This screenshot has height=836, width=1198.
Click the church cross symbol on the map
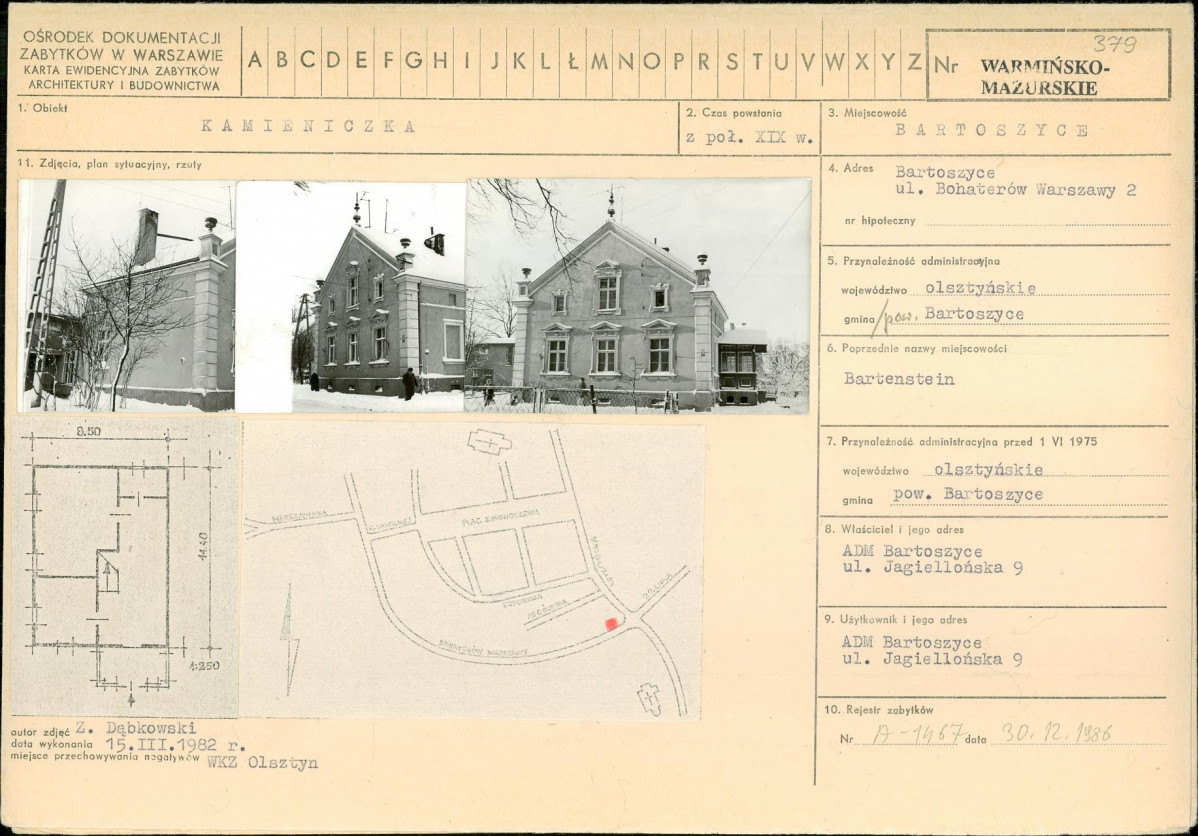pos(649,698)
